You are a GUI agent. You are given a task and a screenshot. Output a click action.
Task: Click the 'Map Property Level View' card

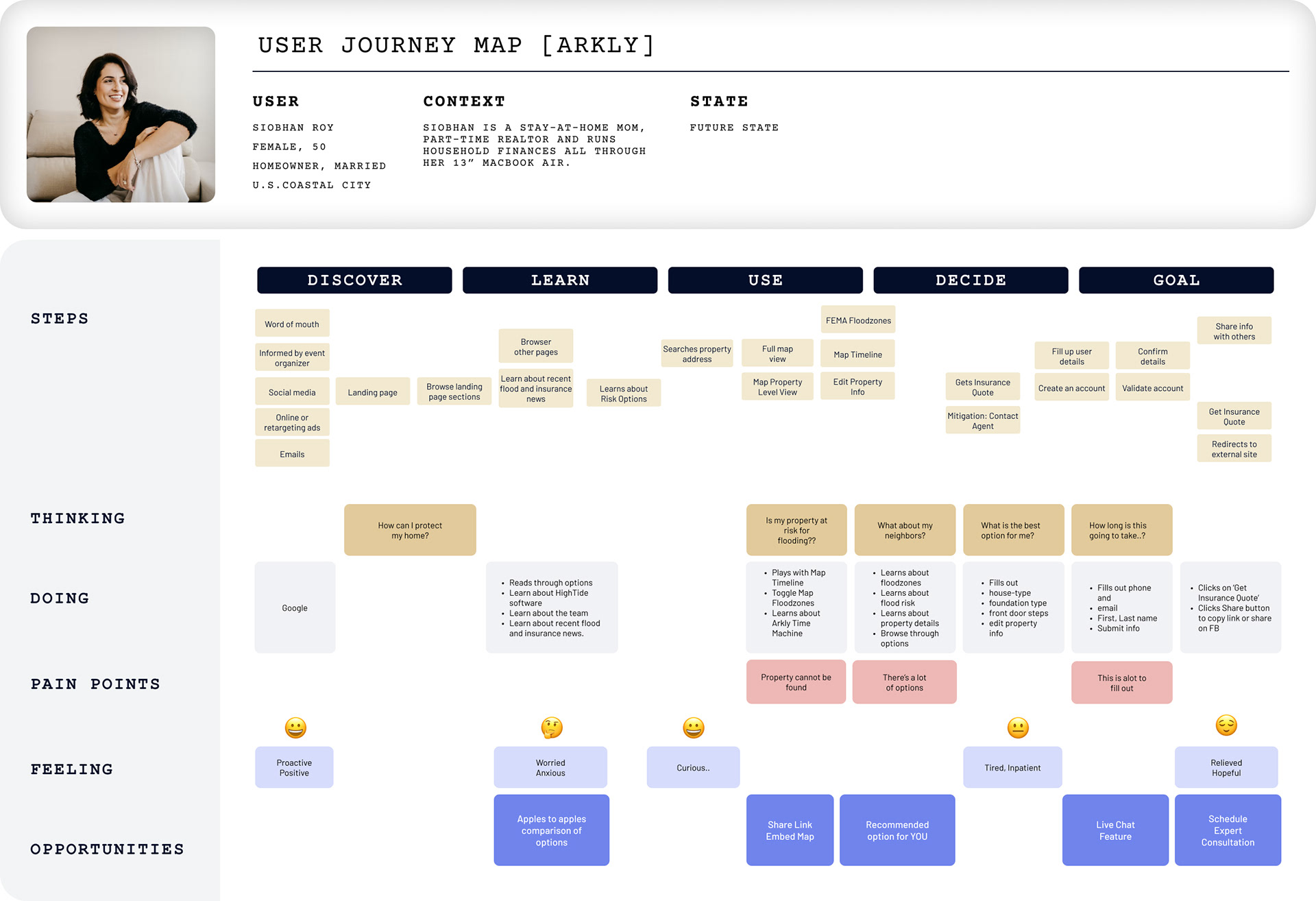(x=777, y=387)
